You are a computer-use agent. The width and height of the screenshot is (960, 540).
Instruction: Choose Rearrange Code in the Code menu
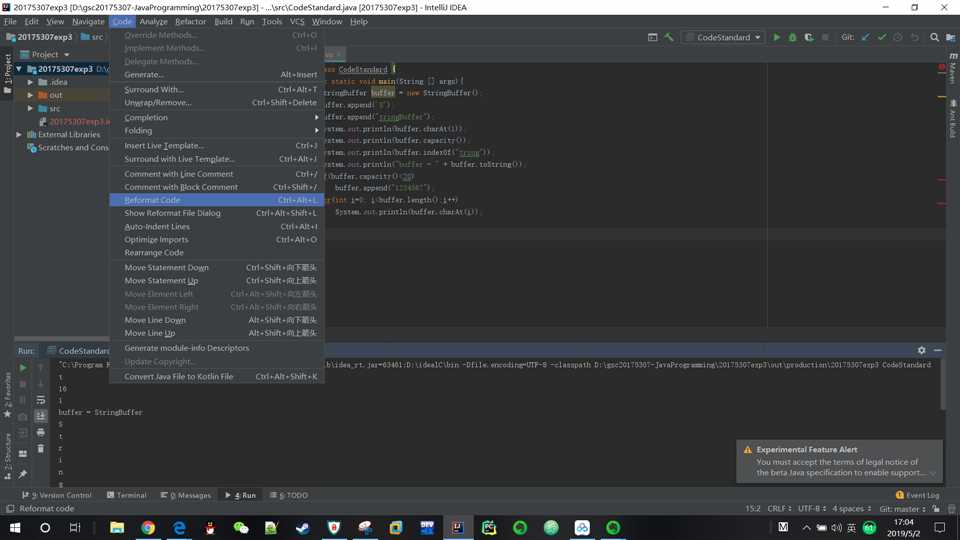click(x=216, y=252)
